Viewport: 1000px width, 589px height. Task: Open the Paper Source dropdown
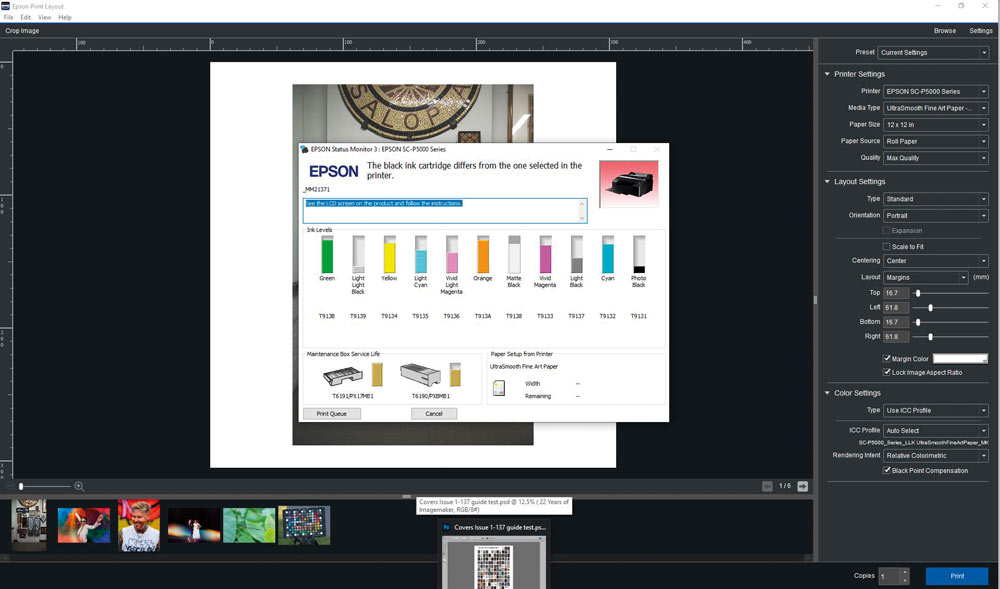click(936, 141)
